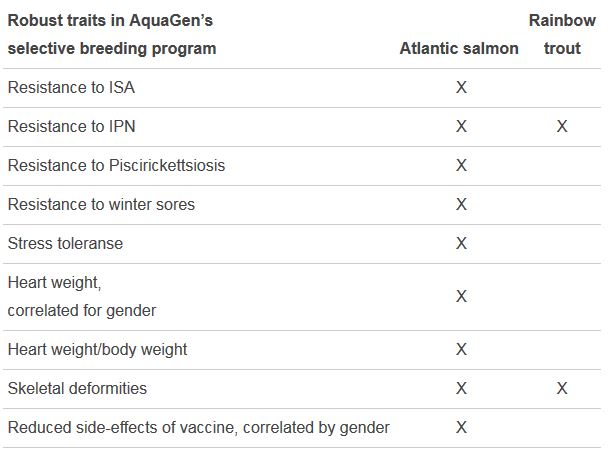Click the 'Heart weight, correlated for gender' label
This screenshot has height=456, width=614.
click(x=81, y=297)
